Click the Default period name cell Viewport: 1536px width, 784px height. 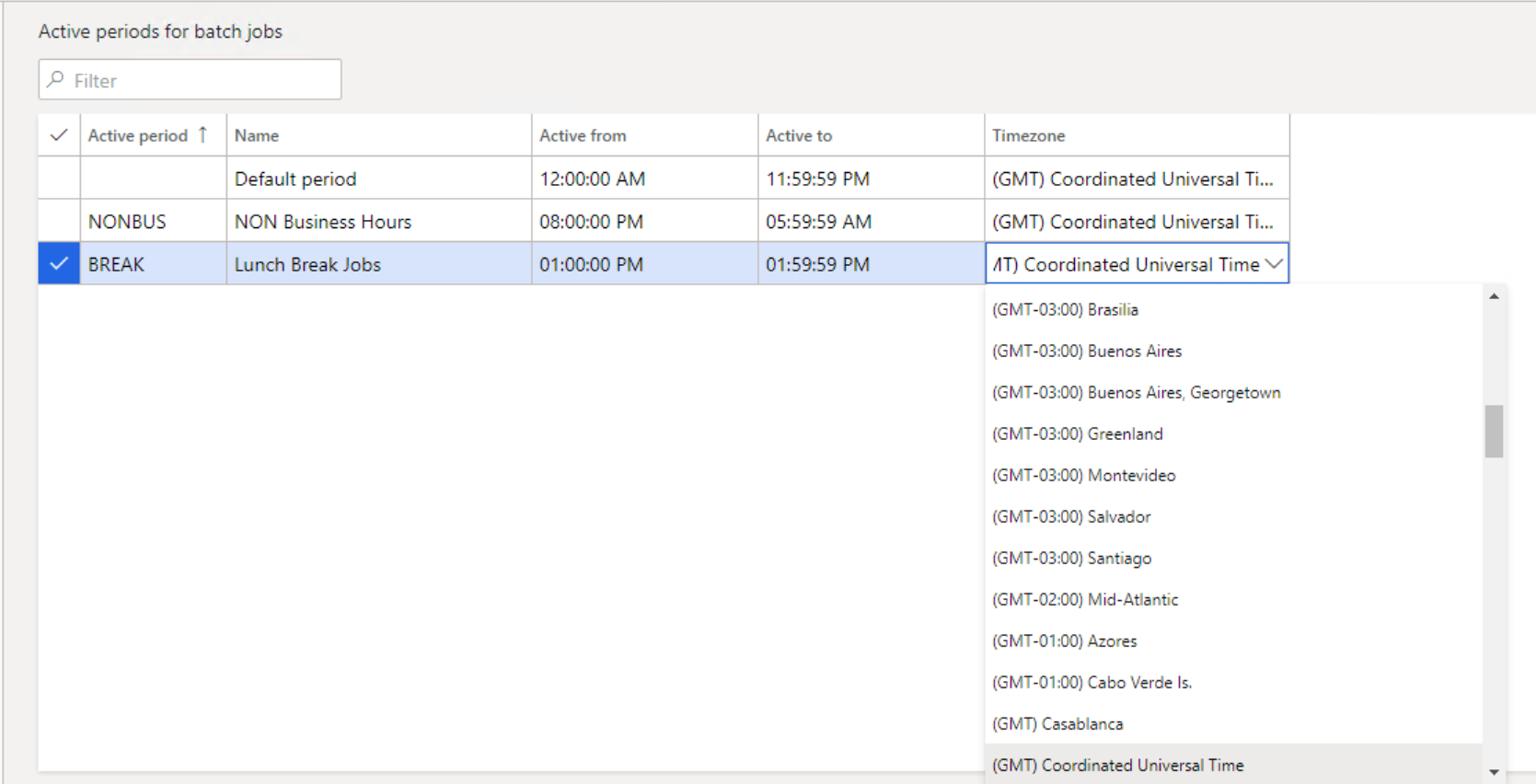pyautogui.click(x=379, y=179)
